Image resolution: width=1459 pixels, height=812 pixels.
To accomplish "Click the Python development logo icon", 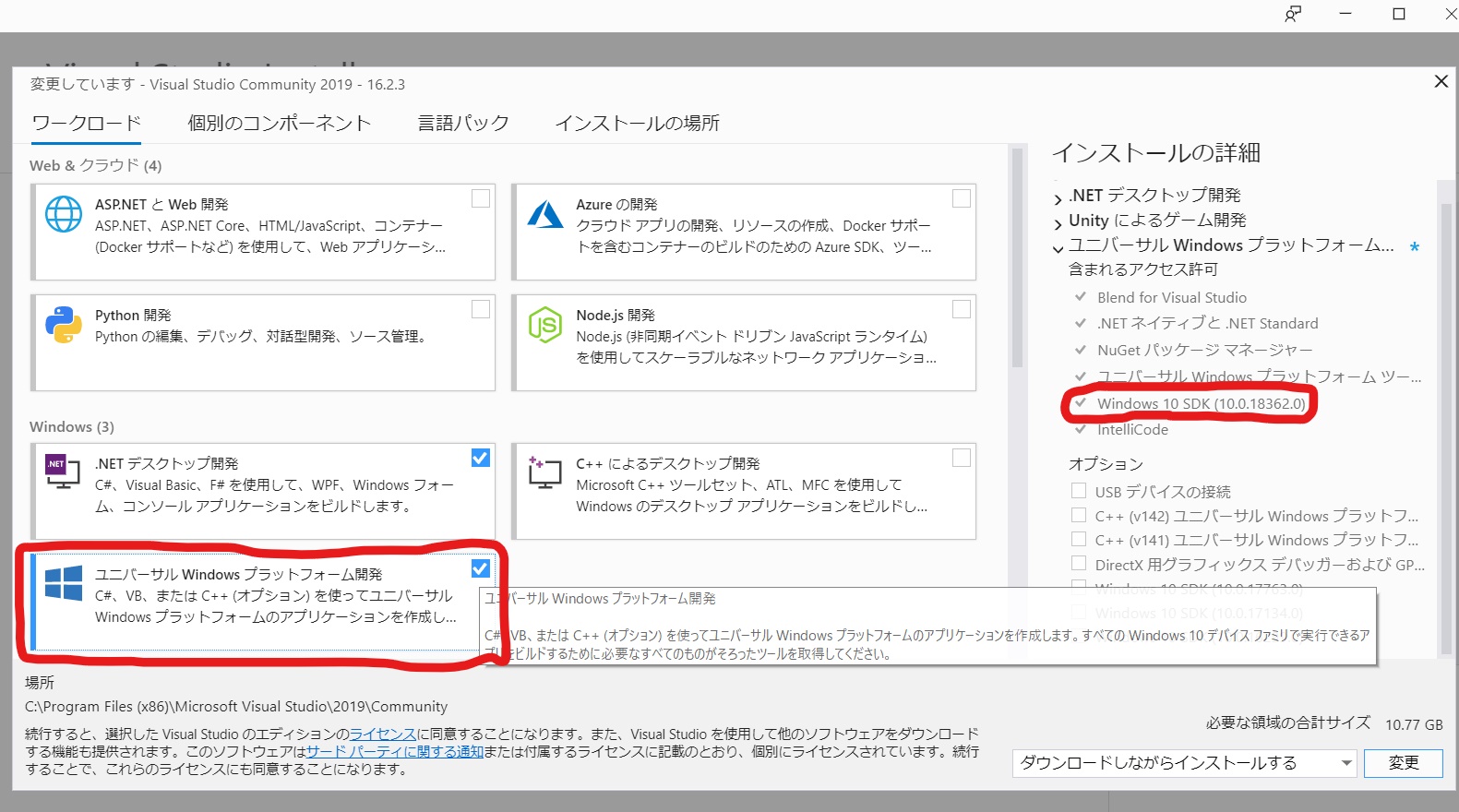I will pos(64,325).
